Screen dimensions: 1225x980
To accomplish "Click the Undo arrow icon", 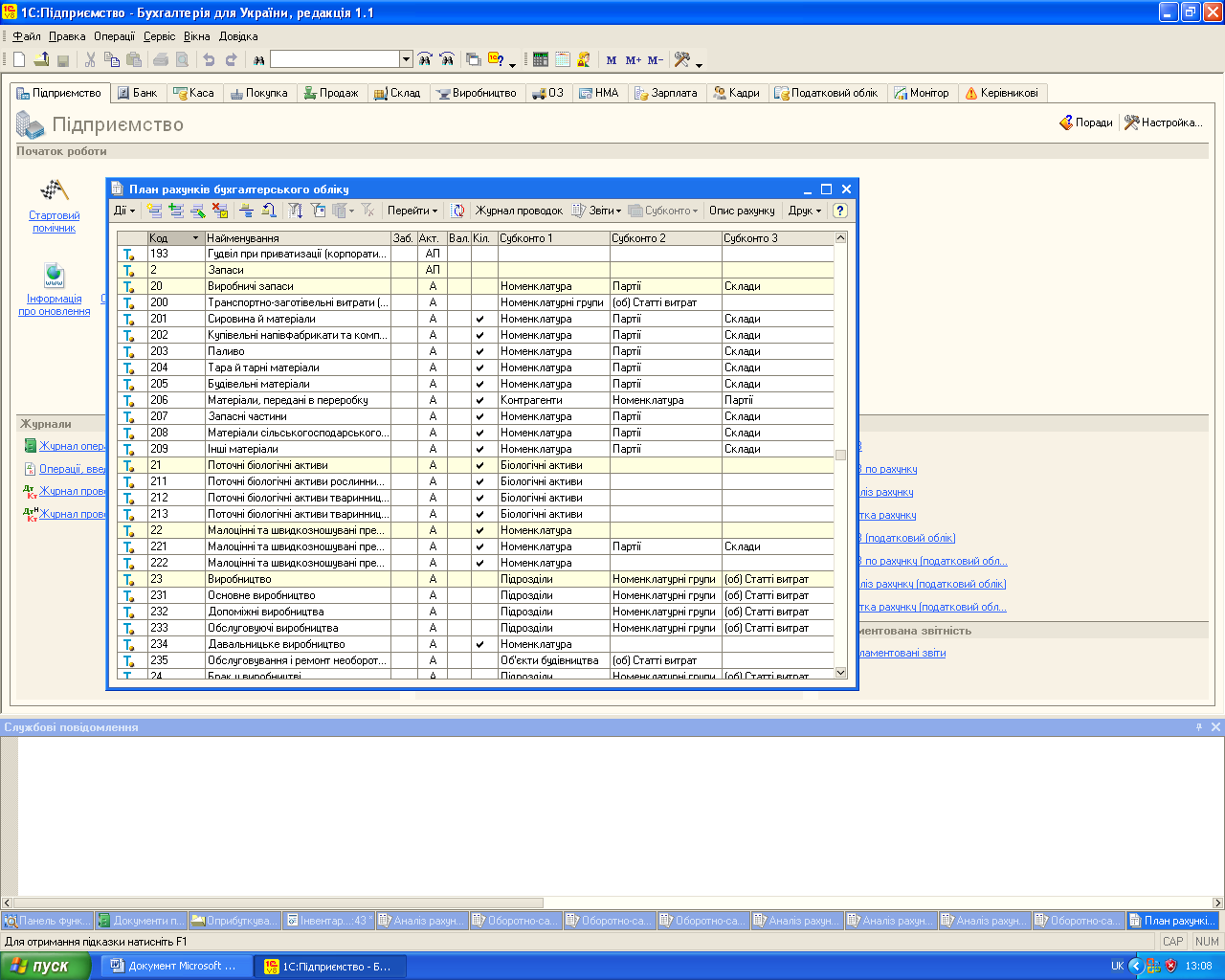I will tap(209, 59).
